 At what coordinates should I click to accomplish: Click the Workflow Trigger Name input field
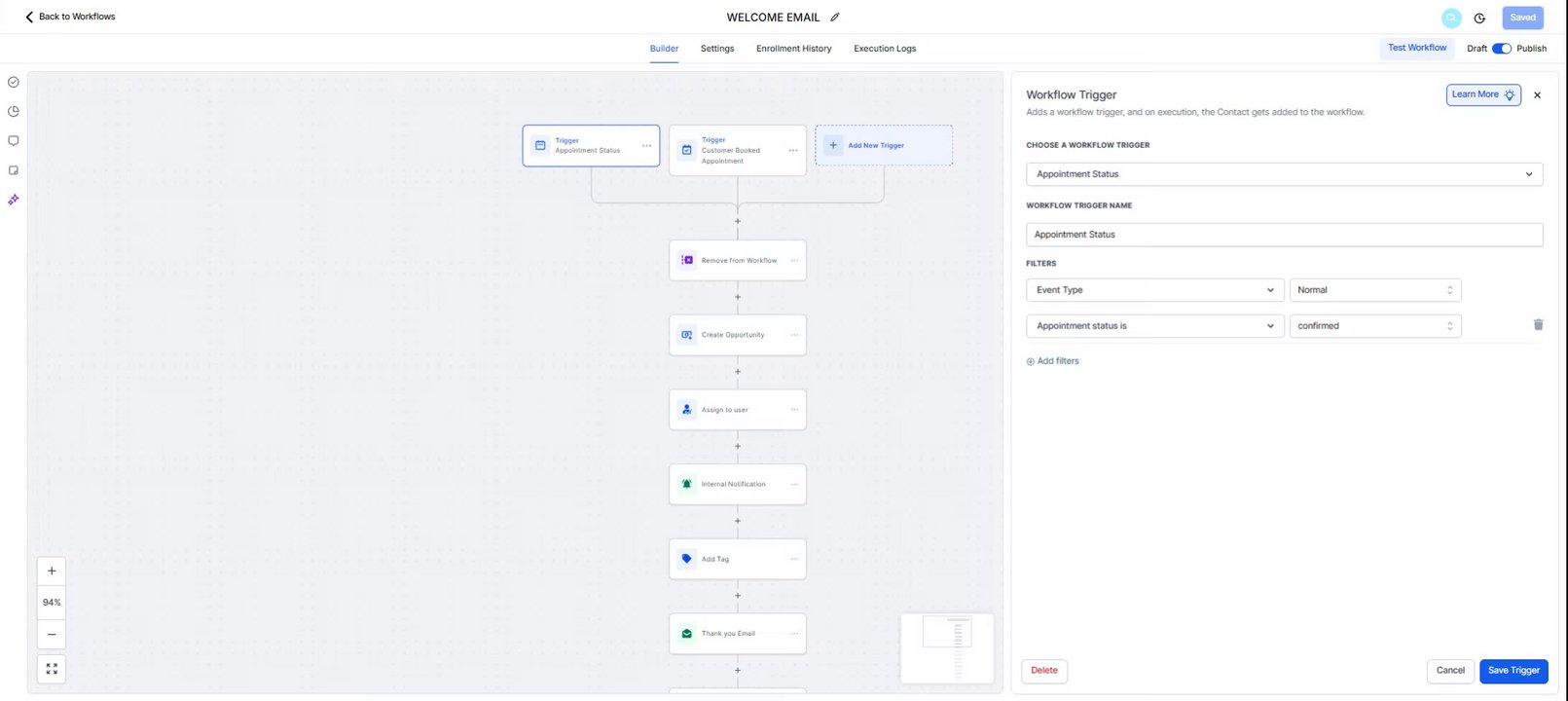(1284, 235)
